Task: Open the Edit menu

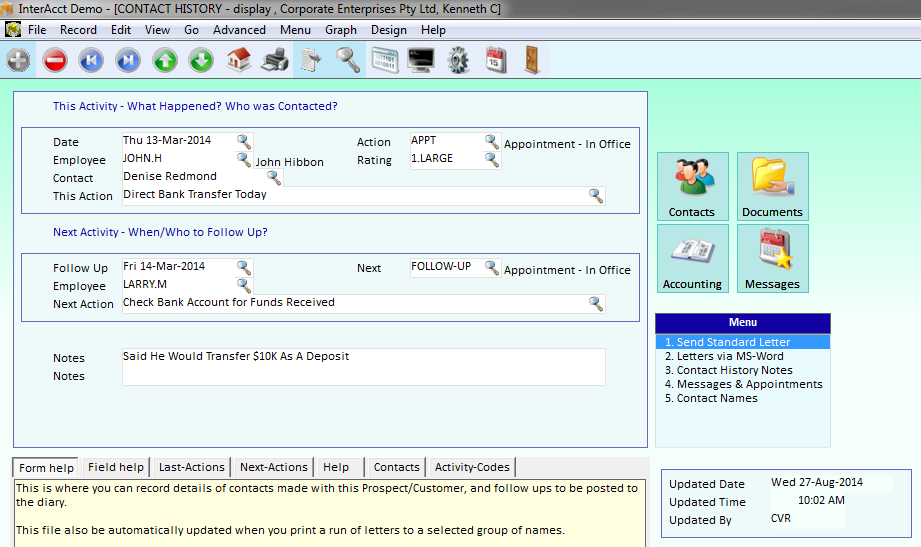Action: (121, 30)
